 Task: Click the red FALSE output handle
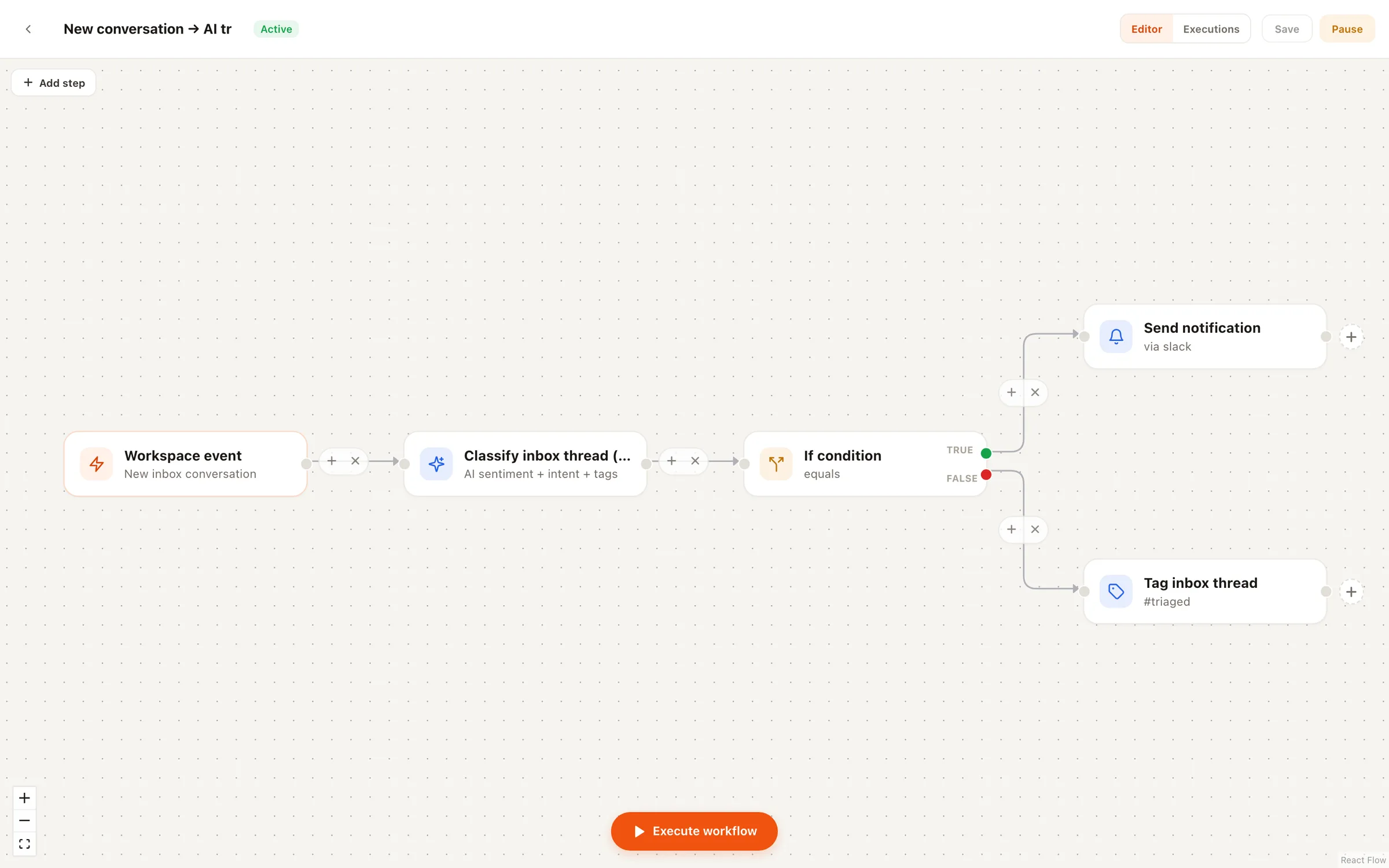pos(986,475)
